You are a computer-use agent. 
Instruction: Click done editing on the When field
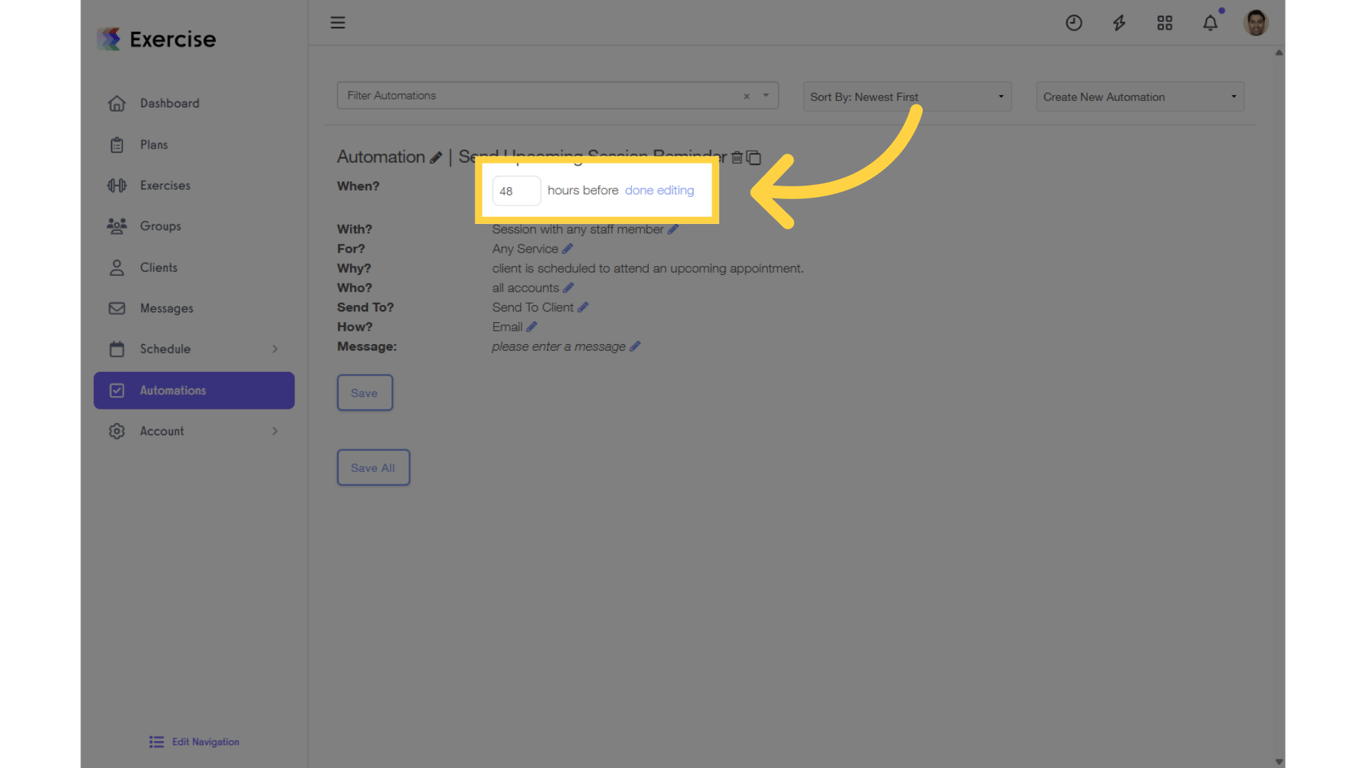659,190
